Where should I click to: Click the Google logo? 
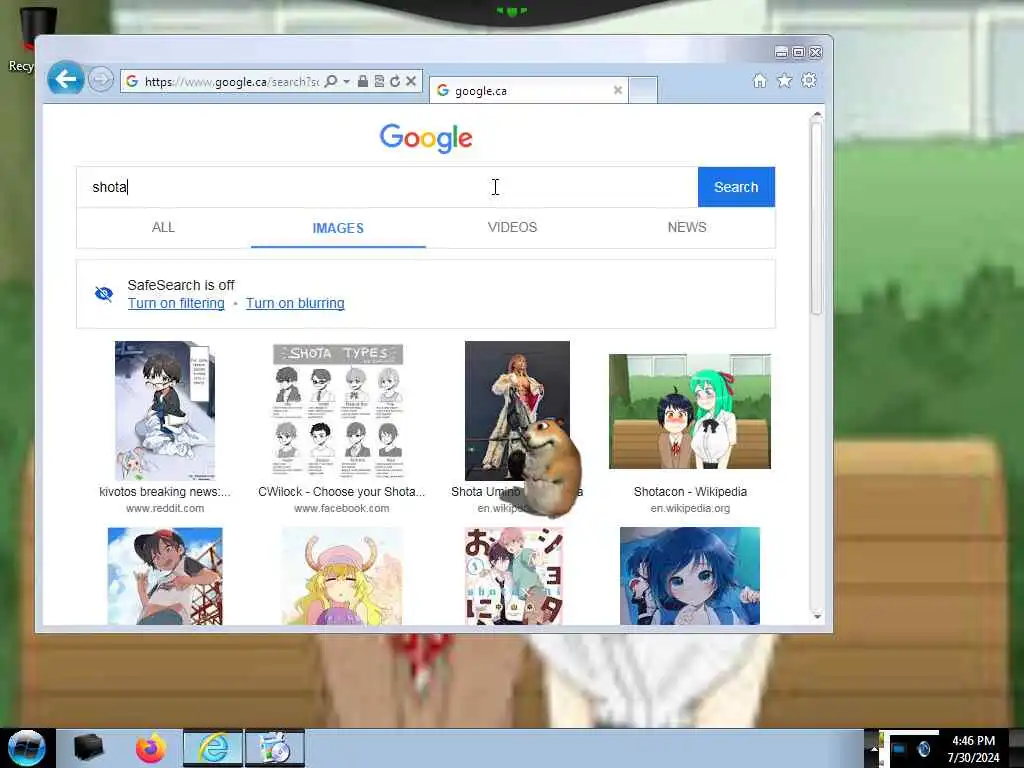pos(426,138)
